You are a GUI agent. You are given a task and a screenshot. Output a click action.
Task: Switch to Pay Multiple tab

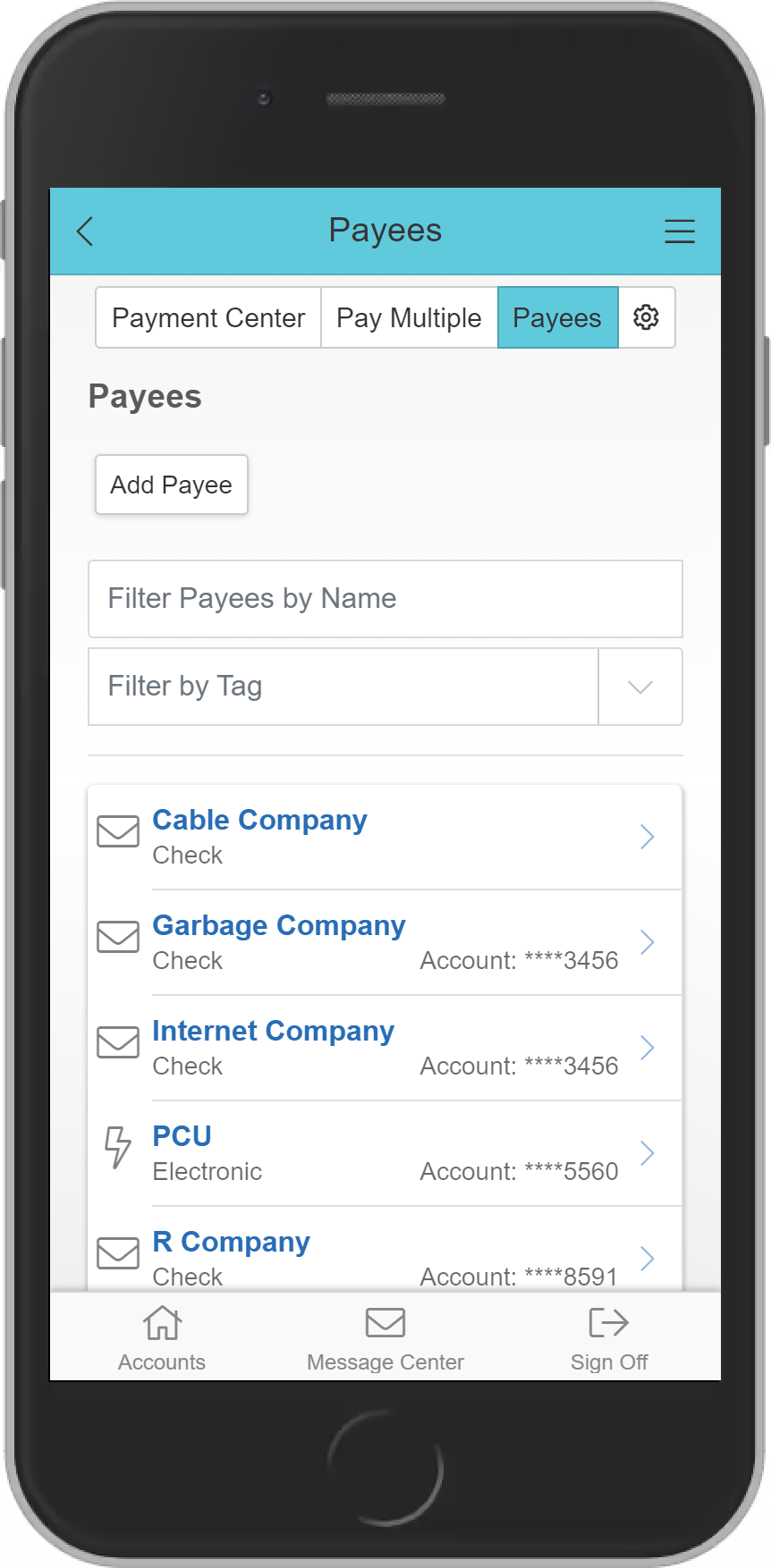pos(409,317)
